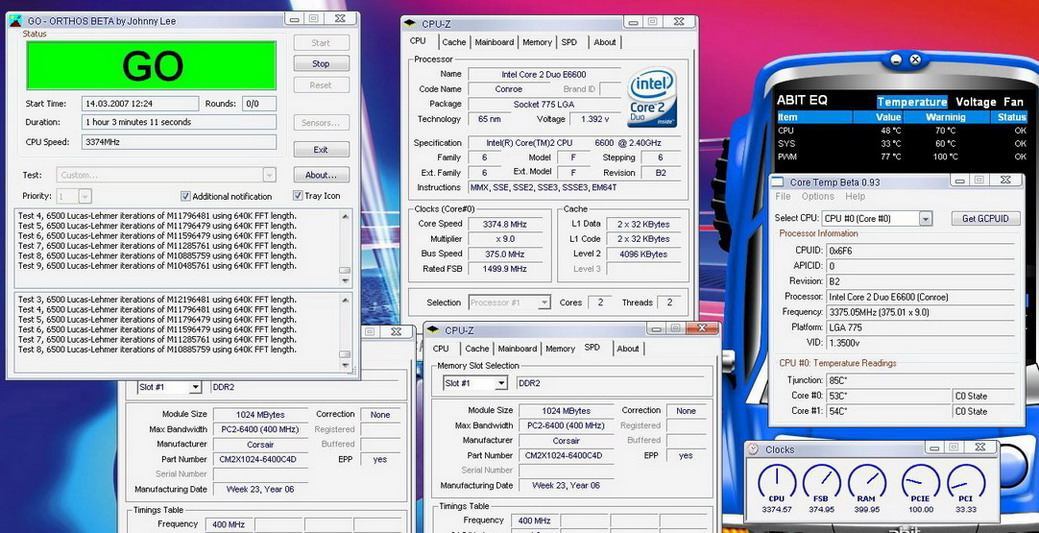Image resolution: width=1039 pixels, height=533 pixels.
Task: Switch to Memory tab in top CPU-Z window
Action: point(537,42)
